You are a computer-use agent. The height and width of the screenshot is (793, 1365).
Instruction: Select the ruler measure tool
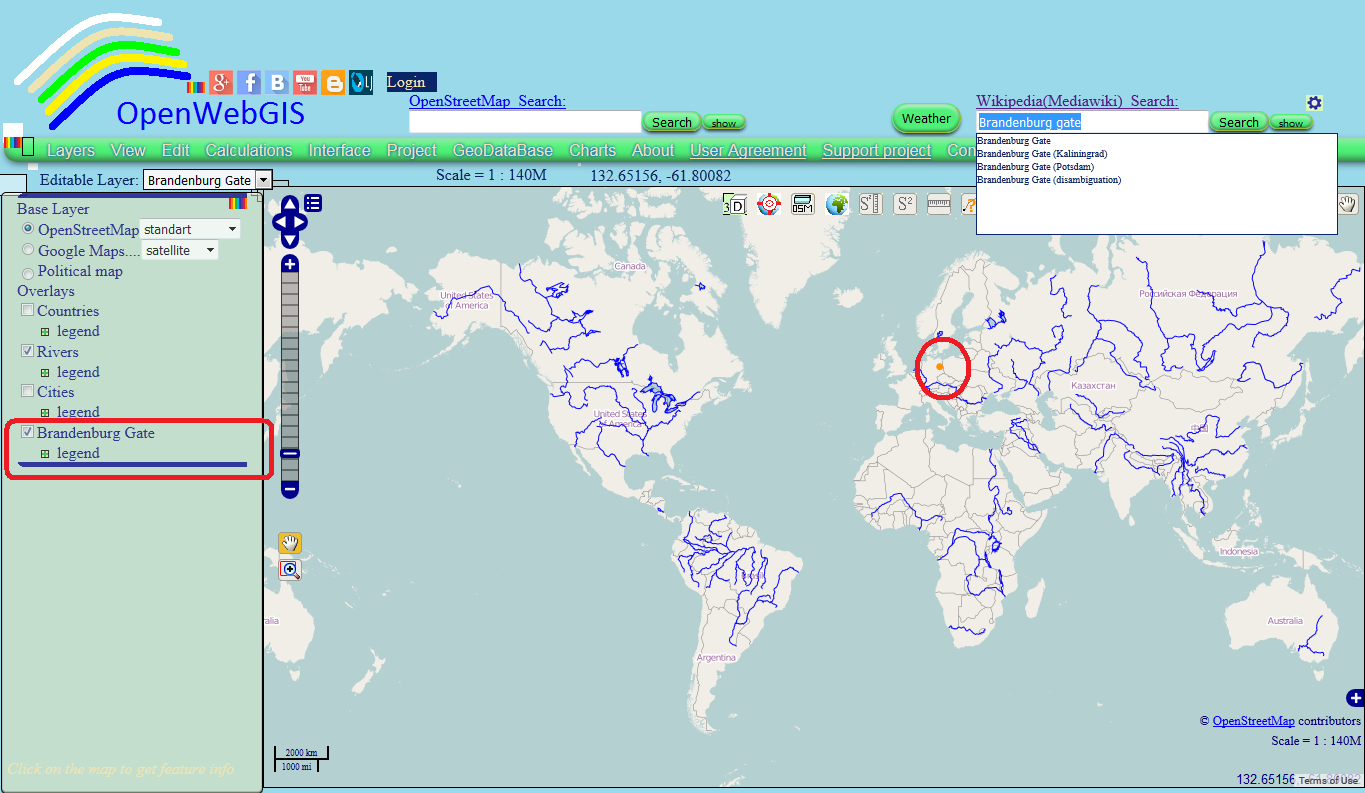tap(938, 204)
